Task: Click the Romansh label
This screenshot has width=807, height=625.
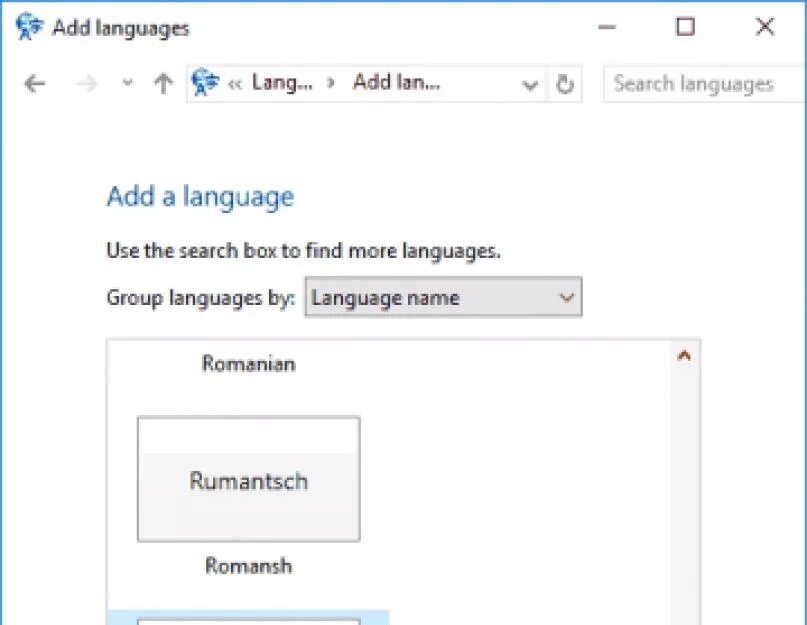Action: point(249,566)
